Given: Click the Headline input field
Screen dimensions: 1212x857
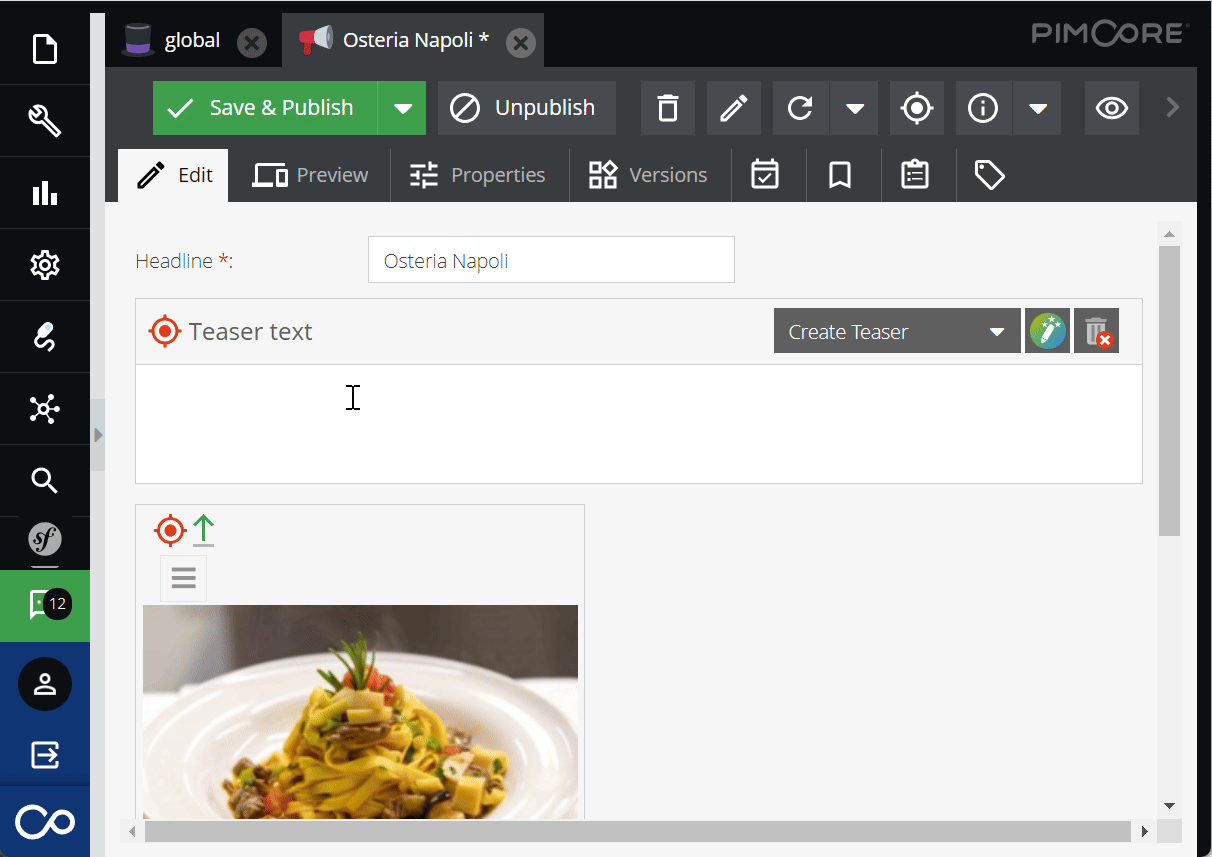Looking at the screenshot, I should (551, 260).
